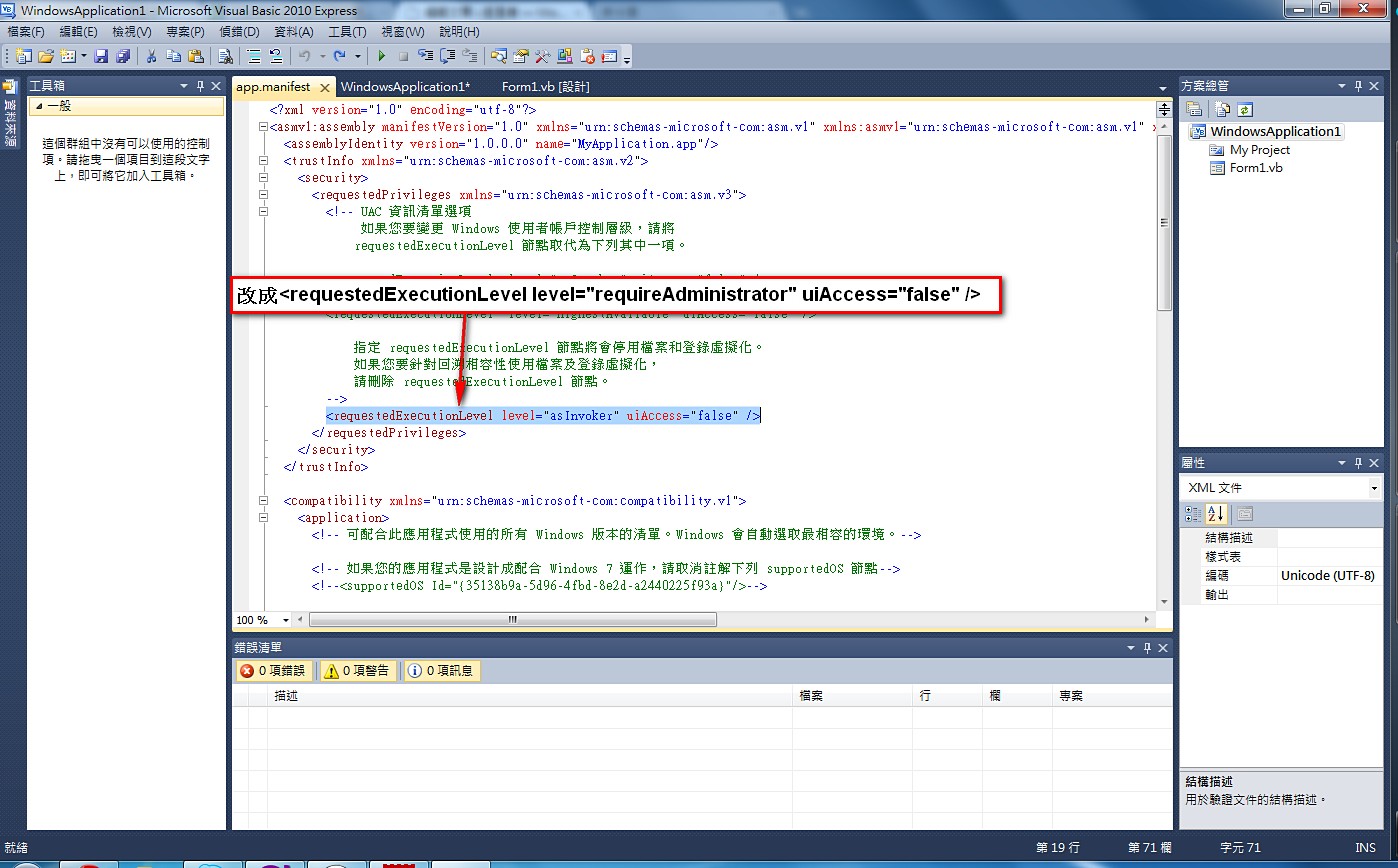Open Solution Explorer from toolbar icon
Viewport: 1398px width, 868px height.
(x=498, y=56)
